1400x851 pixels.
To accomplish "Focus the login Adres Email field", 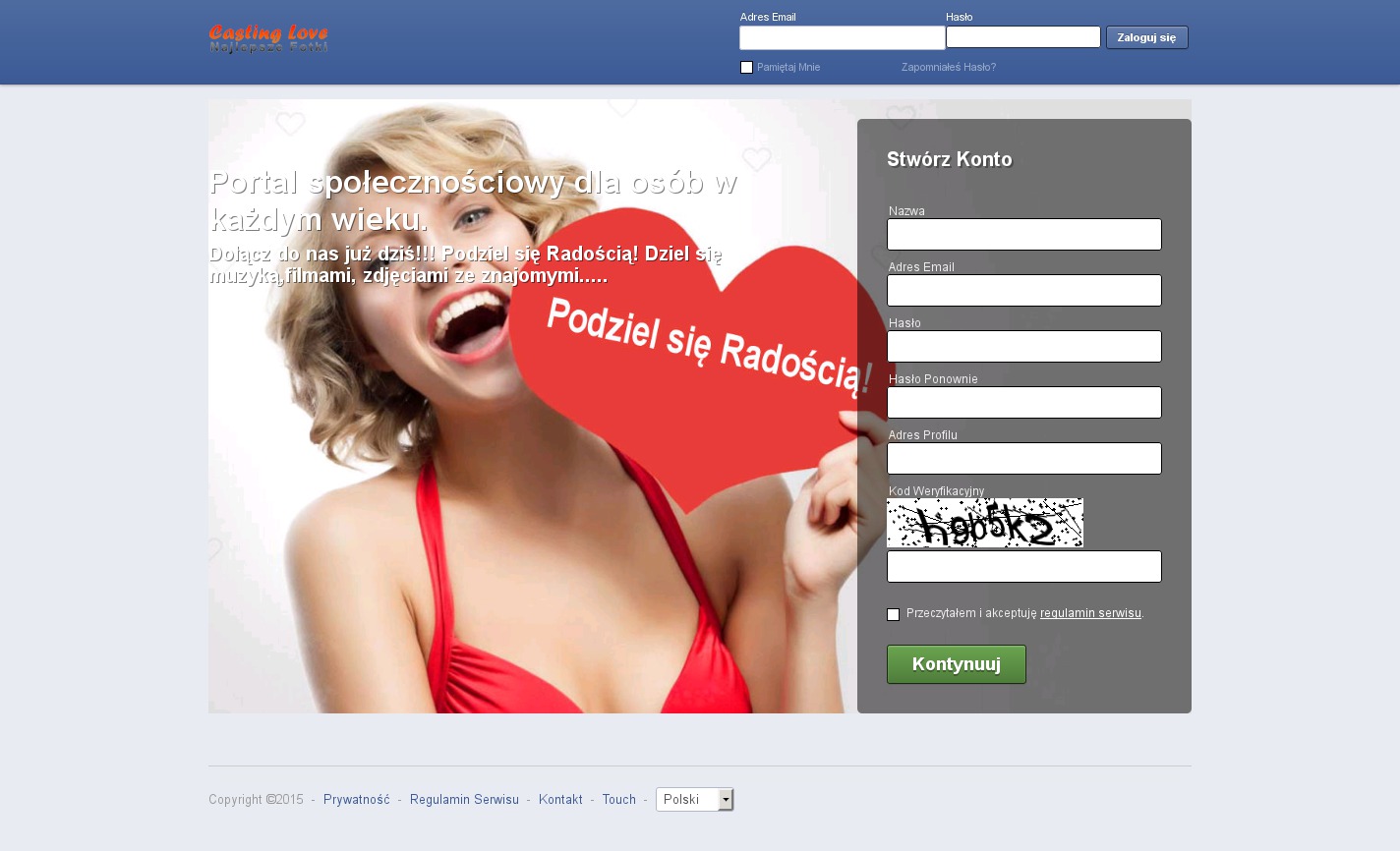I will coord(842,38).
